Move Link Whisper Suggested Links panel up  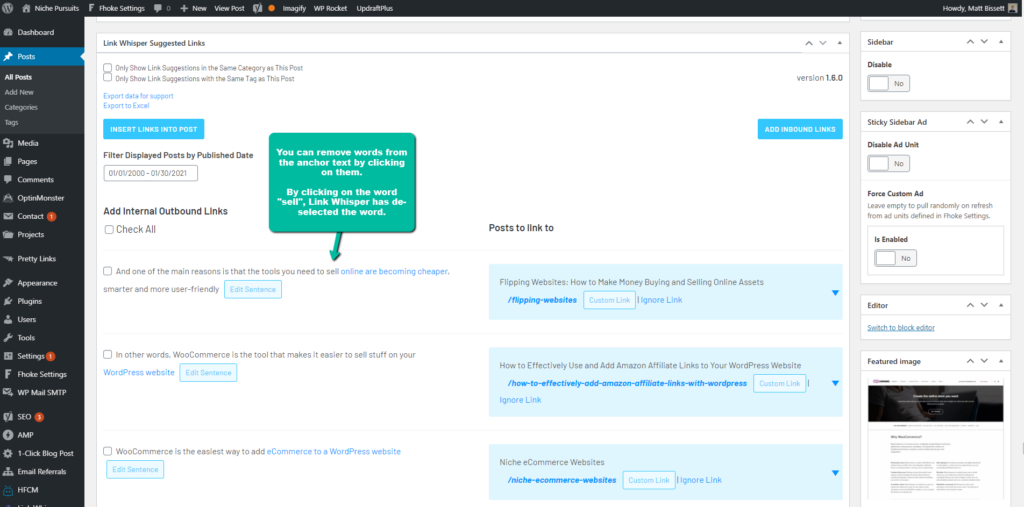coord(808,42)
